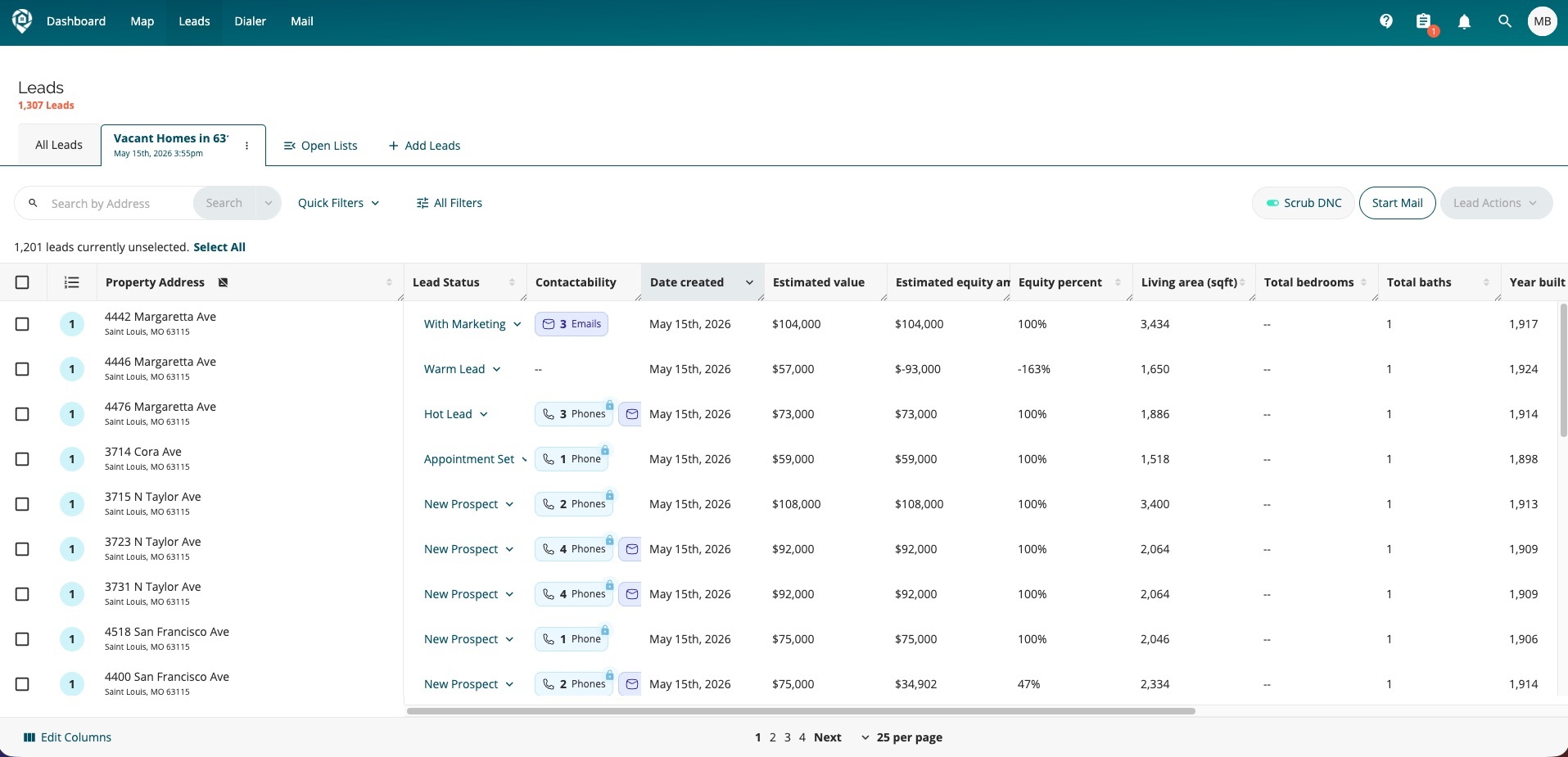Screen dimensions: 1568x757
Task: Go to the Next page link
Action: pyautogui.click(x=827, y=737)
